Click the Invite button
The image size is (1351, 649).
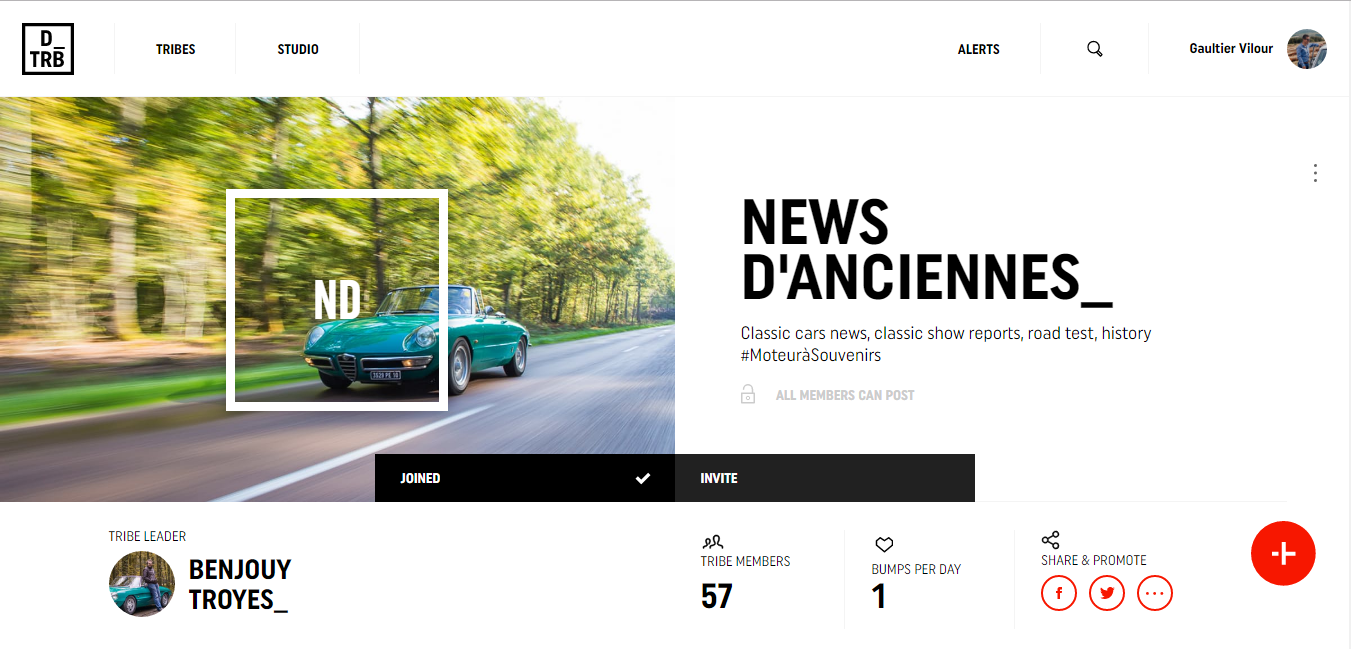[x=825, y=478]
